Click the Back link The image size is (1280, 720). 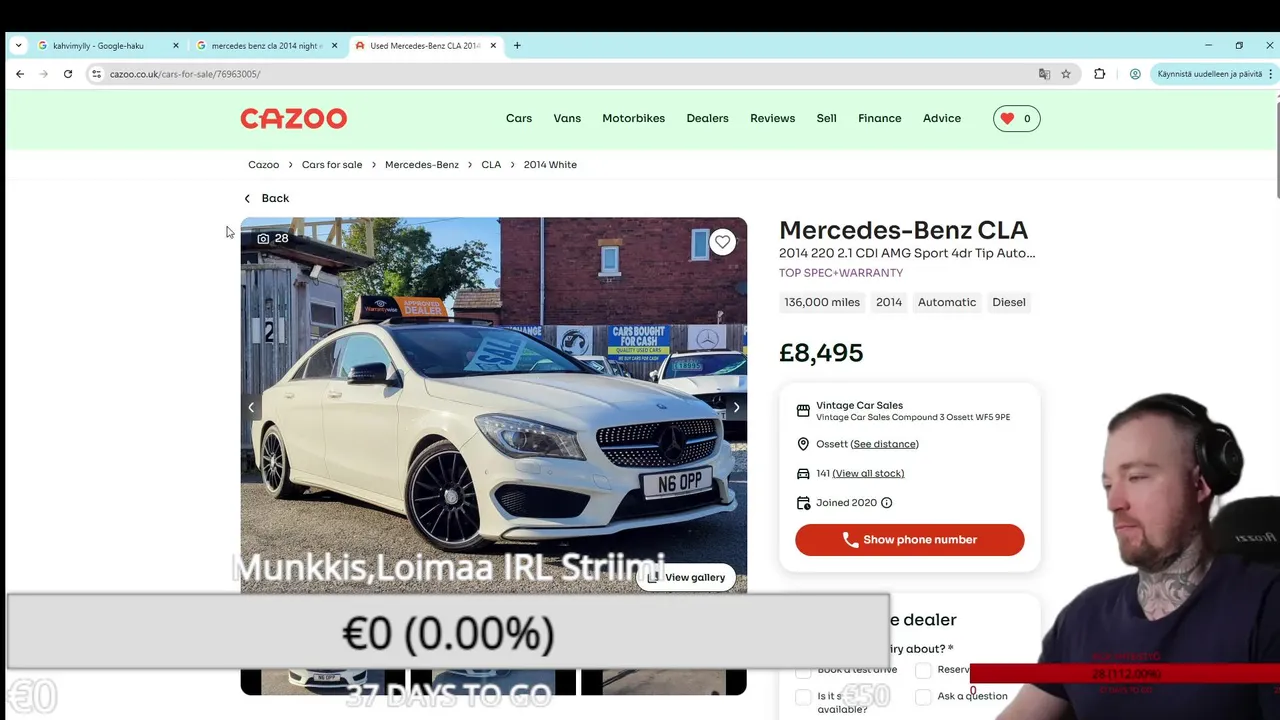coord(266,198)
